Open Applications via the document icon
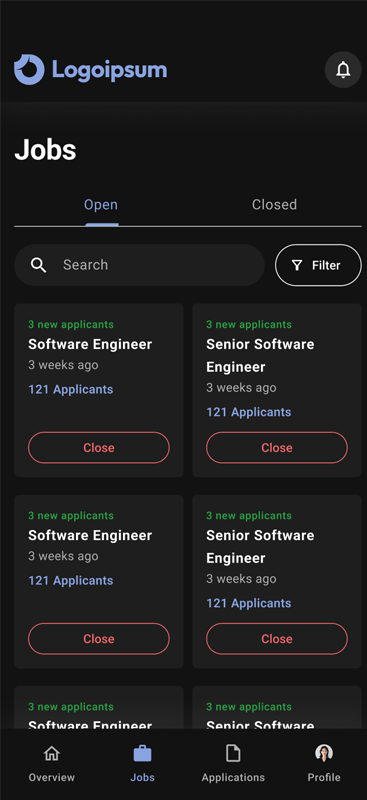Image resolution: width=367 pixels, height=800 pixels. pos(233,753)
